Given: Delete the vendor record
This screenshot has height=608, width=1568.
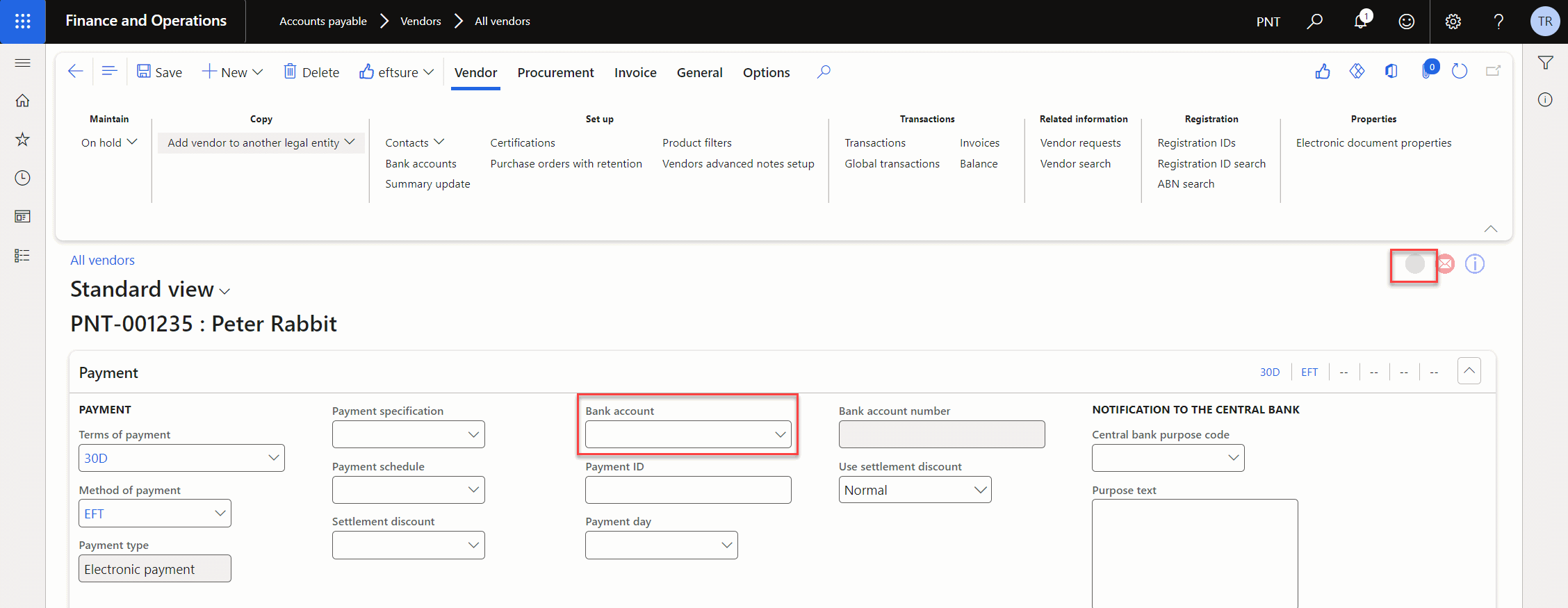Looking at the screenshot, I should point(311,72).
